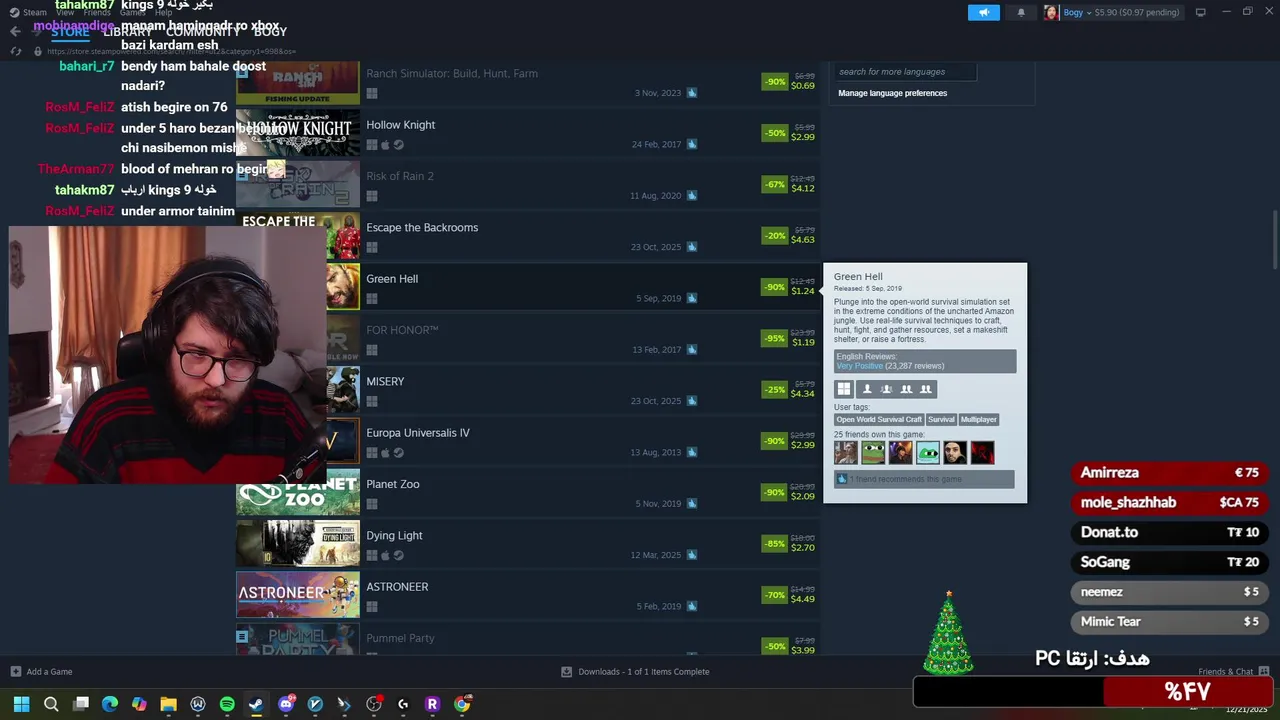
Task: Go back with the browser back arrow
Action: click(15, 31)
